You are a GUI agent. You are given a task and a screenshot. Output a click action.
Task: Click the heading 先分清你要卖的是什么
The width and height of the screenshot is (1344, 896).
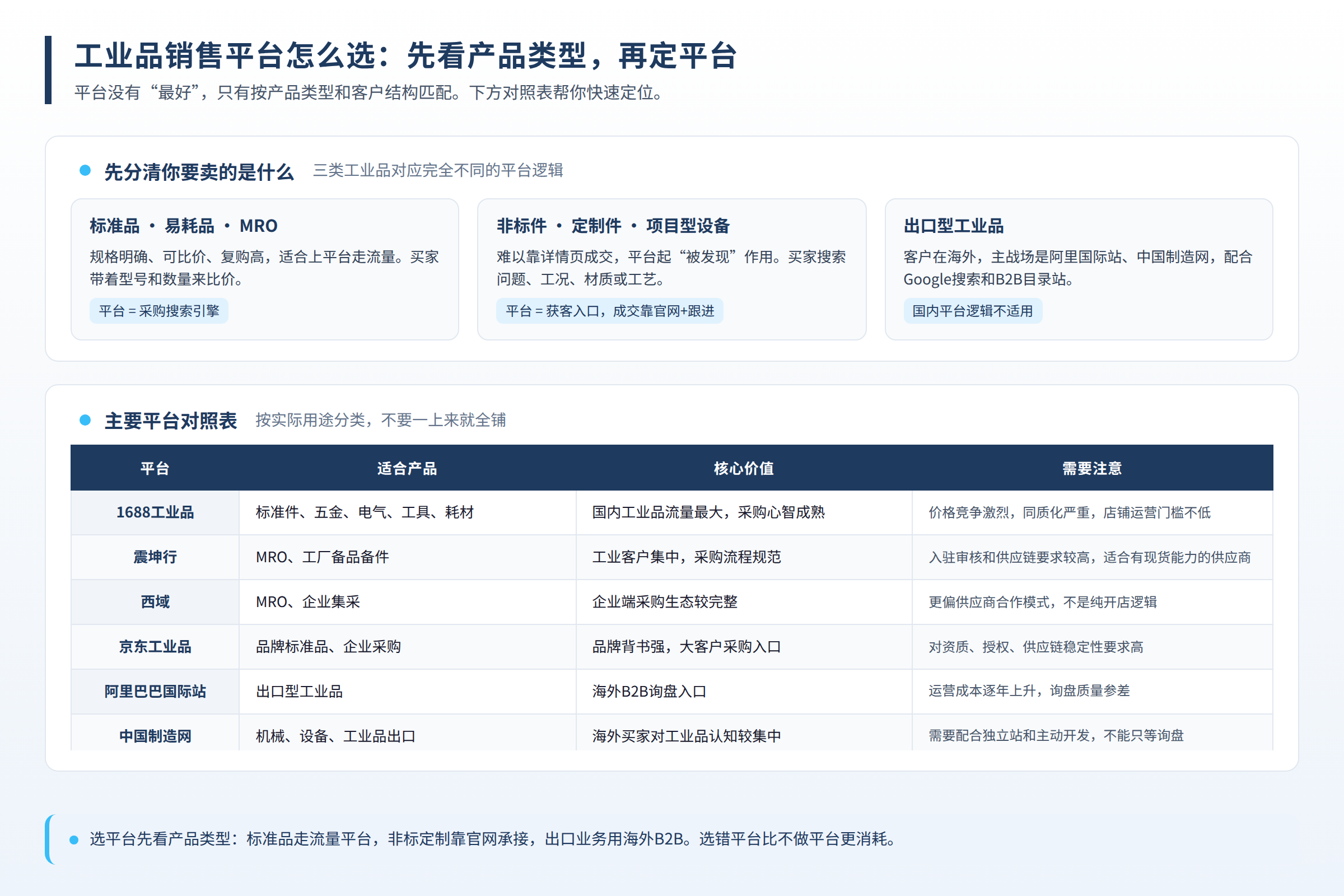pyautogui.click(x=198, y=171)
